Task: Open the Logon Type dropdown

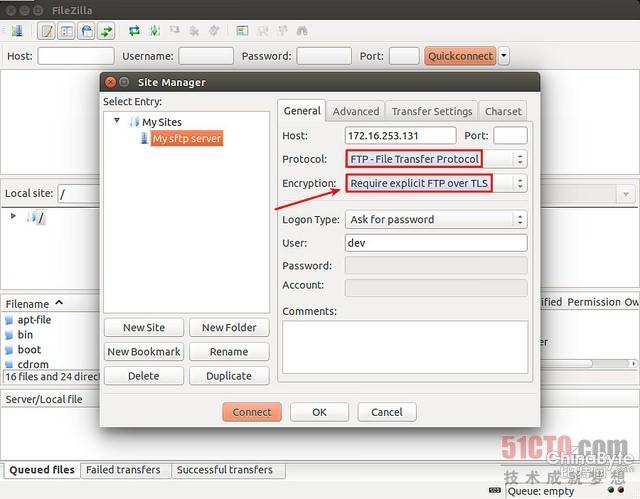Action: [x=436, y=220]
